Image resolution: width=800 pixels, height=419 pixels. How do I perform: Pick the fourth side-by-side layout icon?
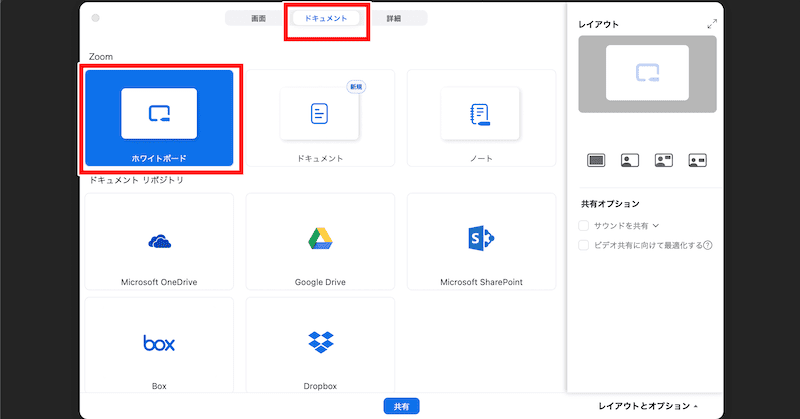point(697,160)
